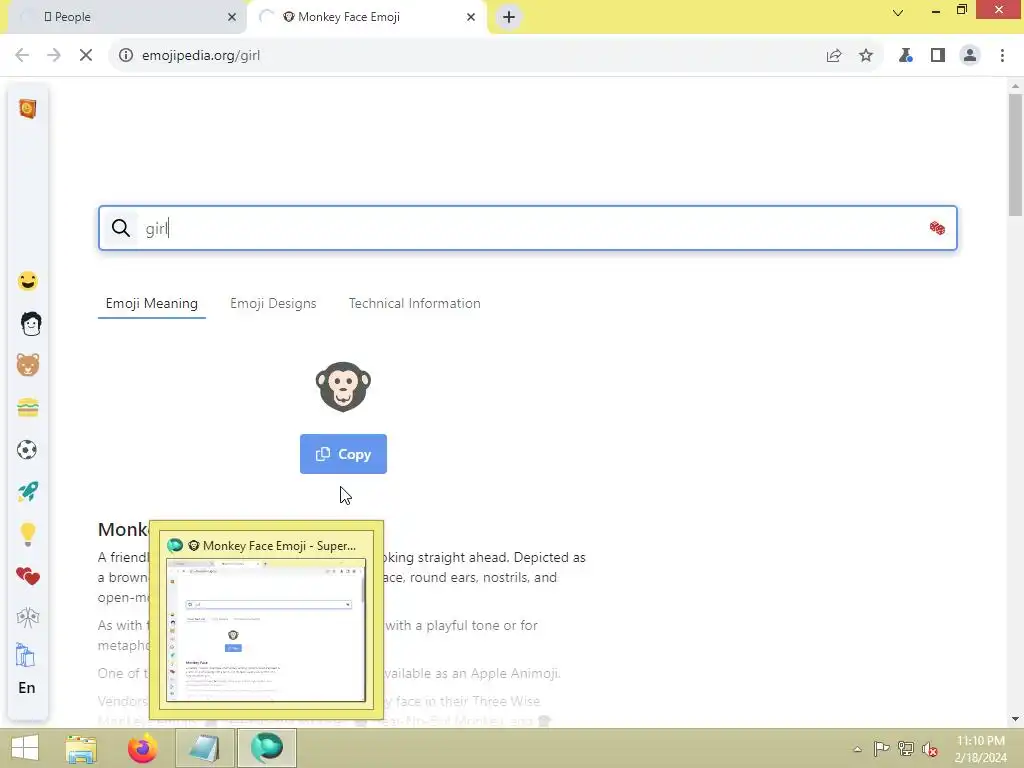Open the Animals category bear icon
Screen dimensions: 1024x768
click(x=27, y=365)
